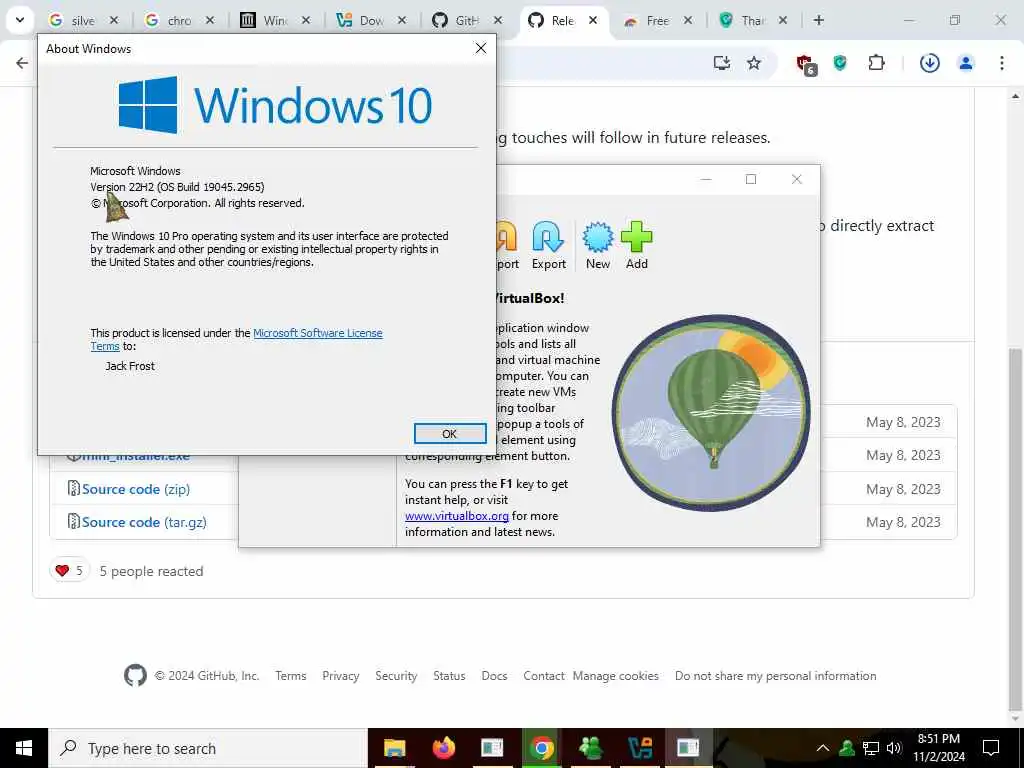Close the 'Free' tab
The image size is (1024, 768).
(x=688, y=20)
